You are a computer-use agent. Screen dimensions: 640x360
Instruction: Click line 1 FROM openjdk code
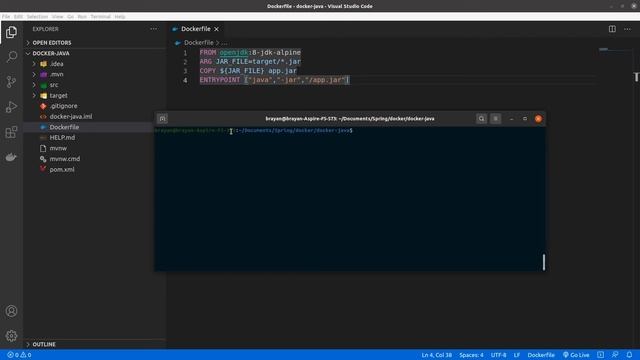250,53
